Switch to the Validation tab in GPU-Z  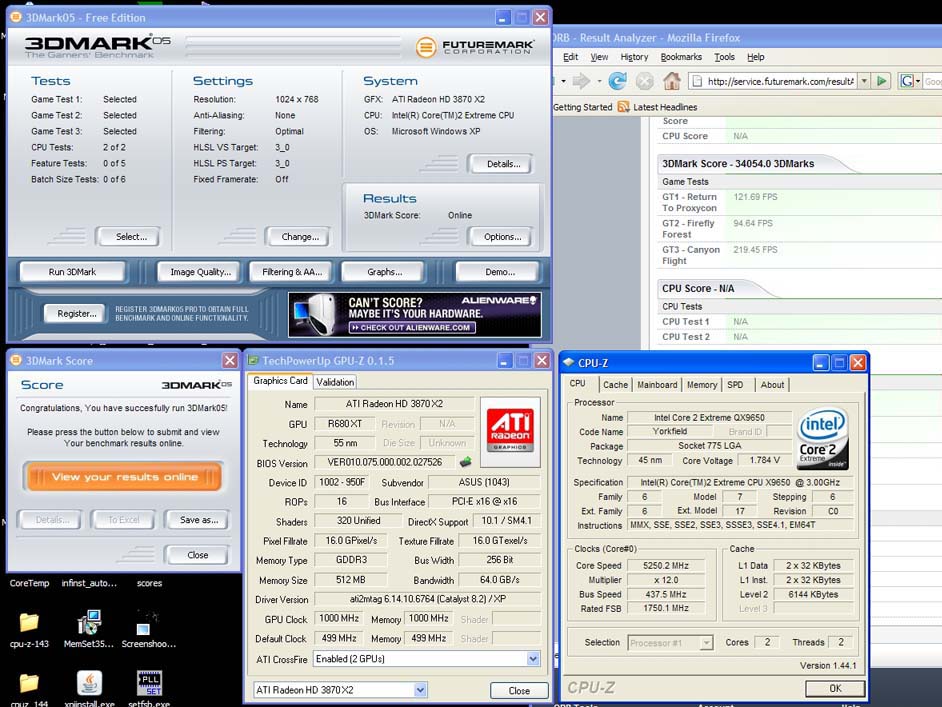pyautogui.click(x=335, y=382)
